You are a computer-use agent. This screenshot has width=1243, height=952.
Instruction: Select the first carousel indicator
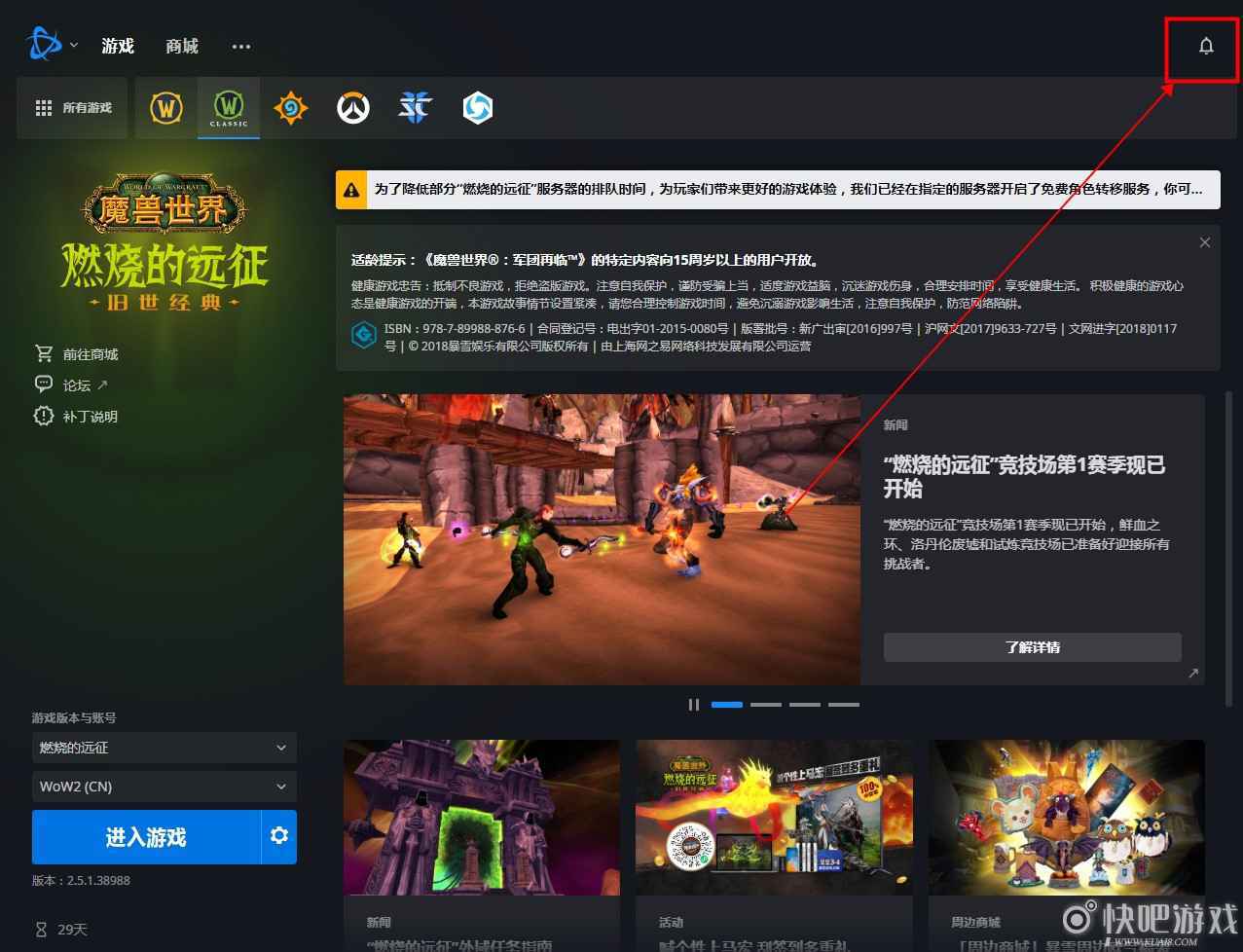727,705
